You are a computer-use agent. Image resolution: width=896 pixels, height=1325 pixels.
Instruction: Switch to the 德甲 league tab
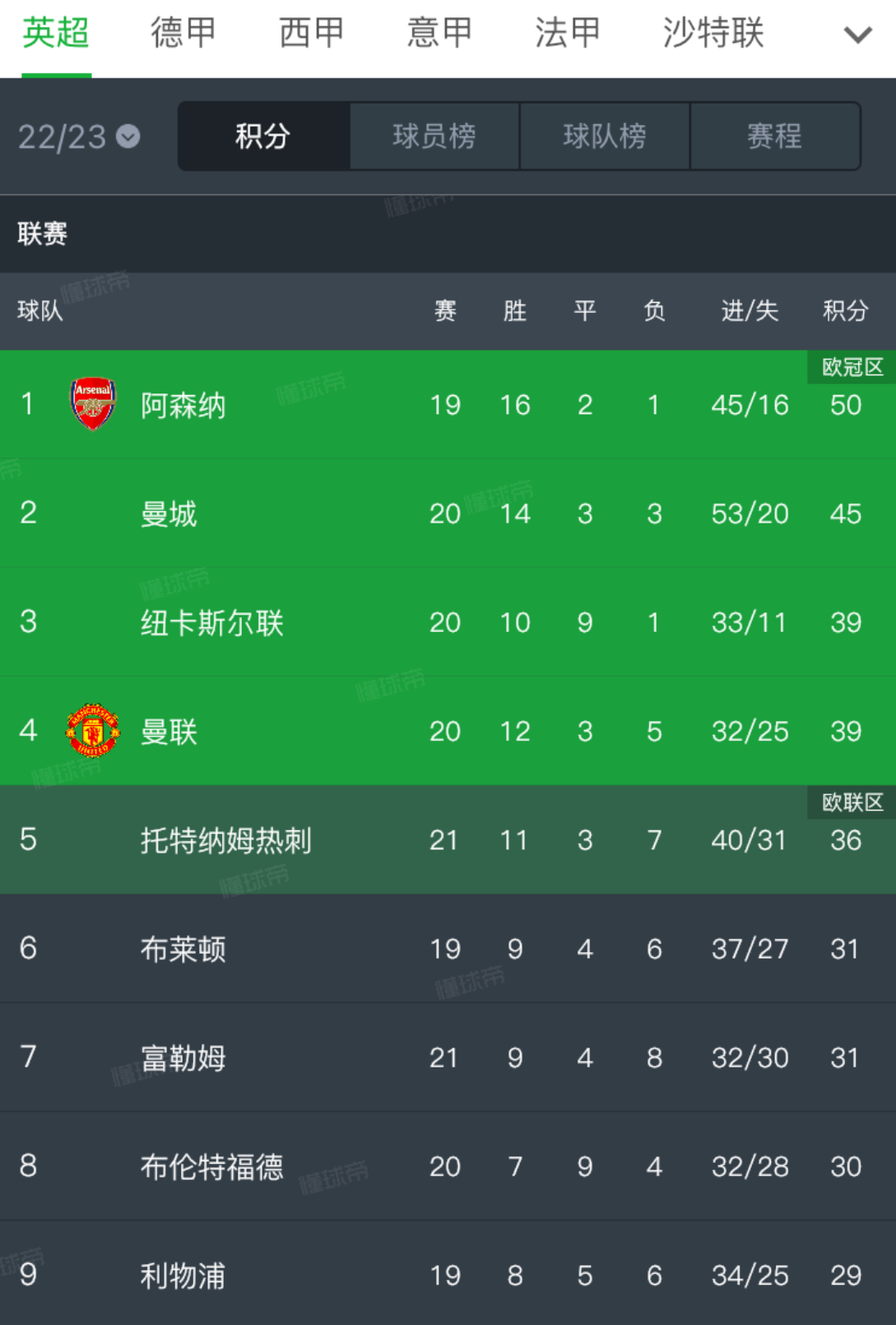tap(183, 33)
